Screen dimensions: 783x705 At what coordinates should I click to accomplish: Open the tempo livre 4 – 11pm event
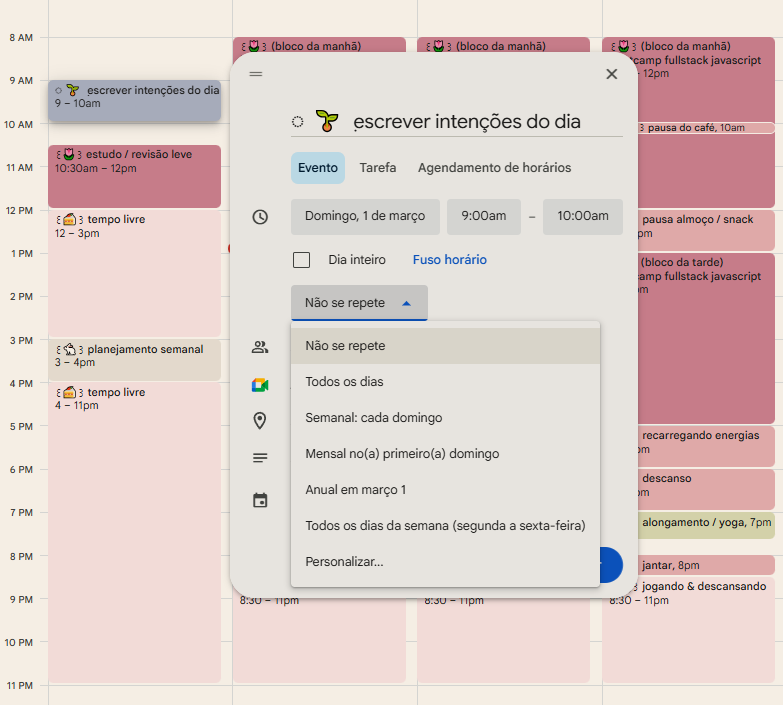point(134,532)
